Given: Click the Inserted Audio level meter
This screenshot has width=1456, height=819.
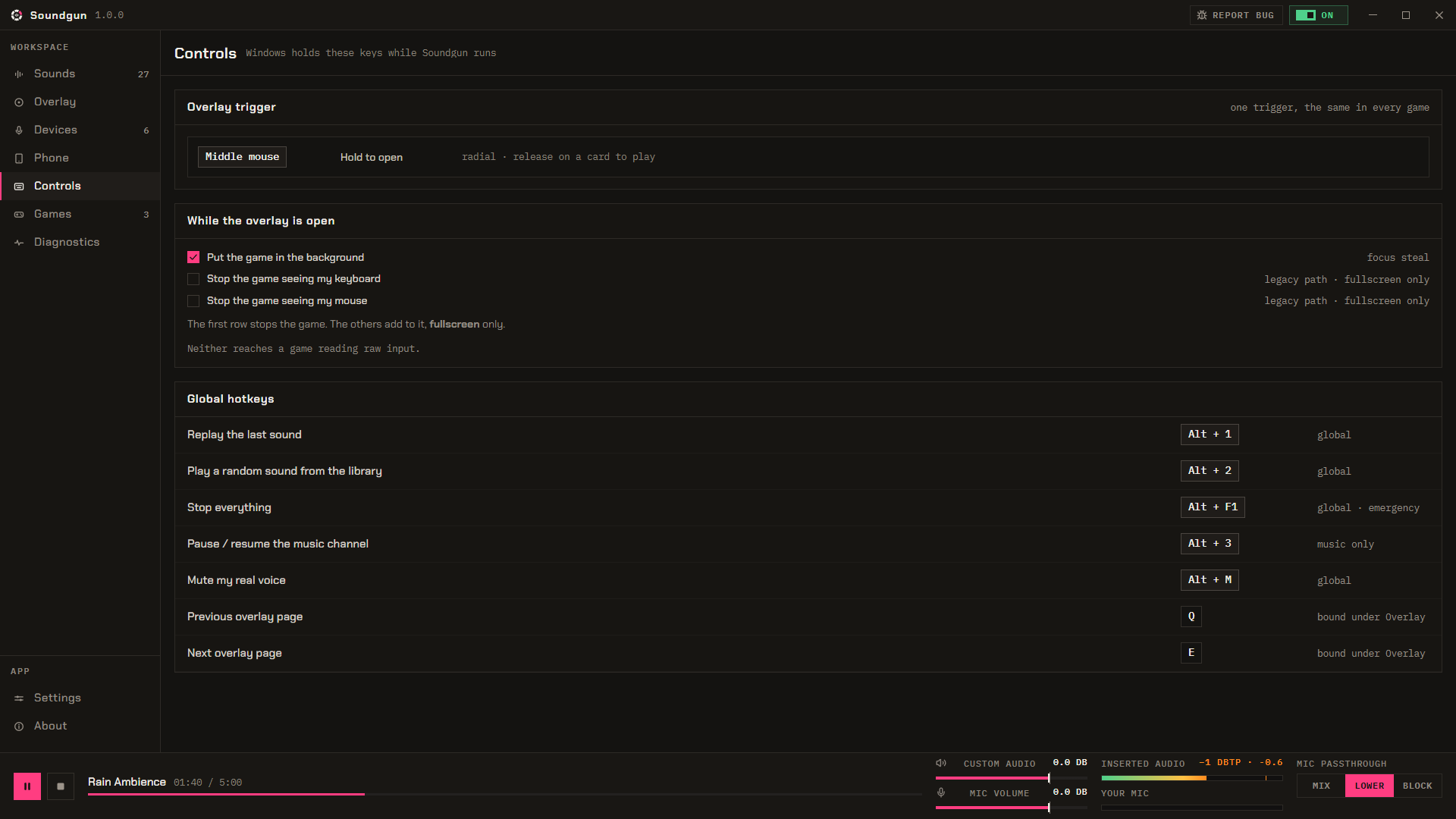Looking at the screenshot, I should pos(1191,778).
